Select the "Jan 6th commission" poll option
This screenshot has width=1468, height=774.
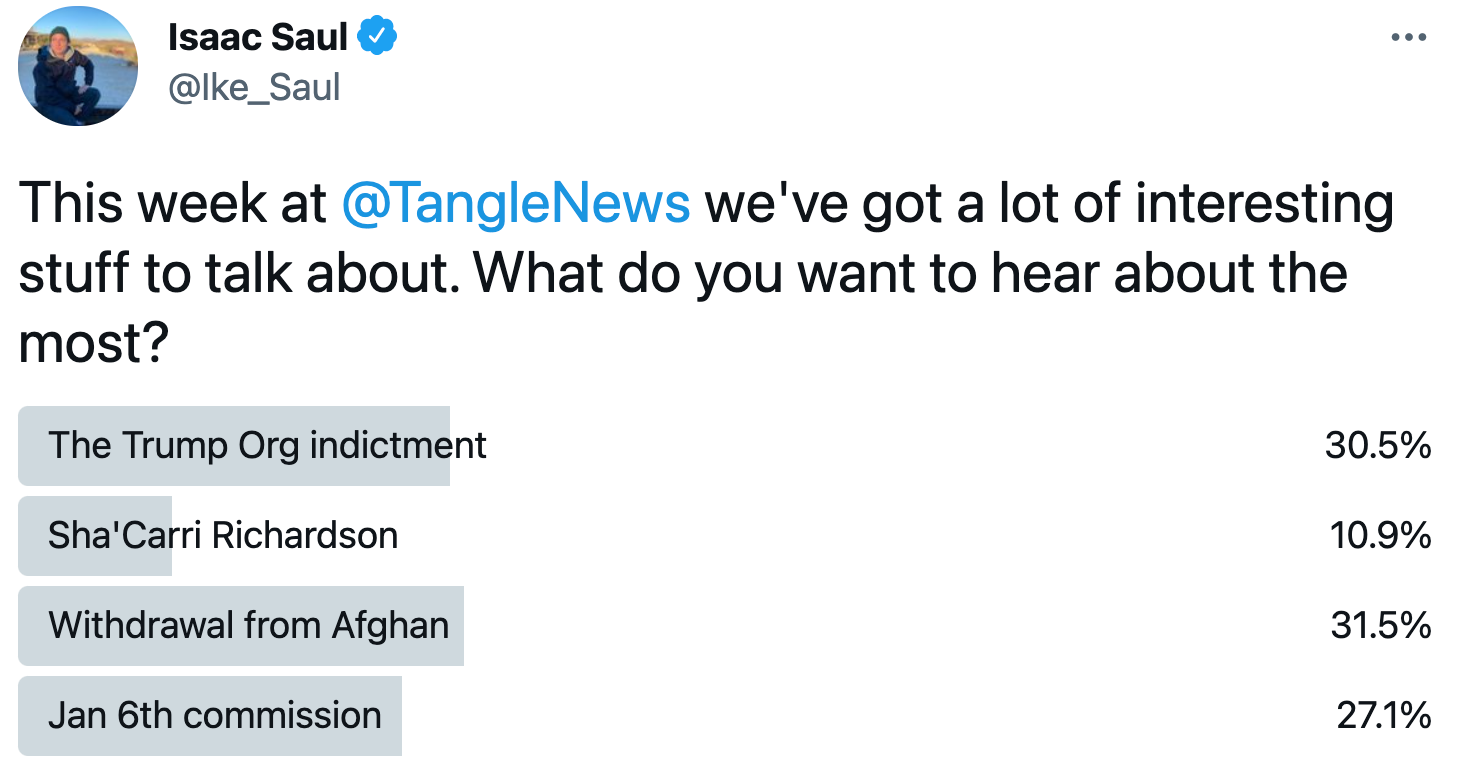[215, 716]
